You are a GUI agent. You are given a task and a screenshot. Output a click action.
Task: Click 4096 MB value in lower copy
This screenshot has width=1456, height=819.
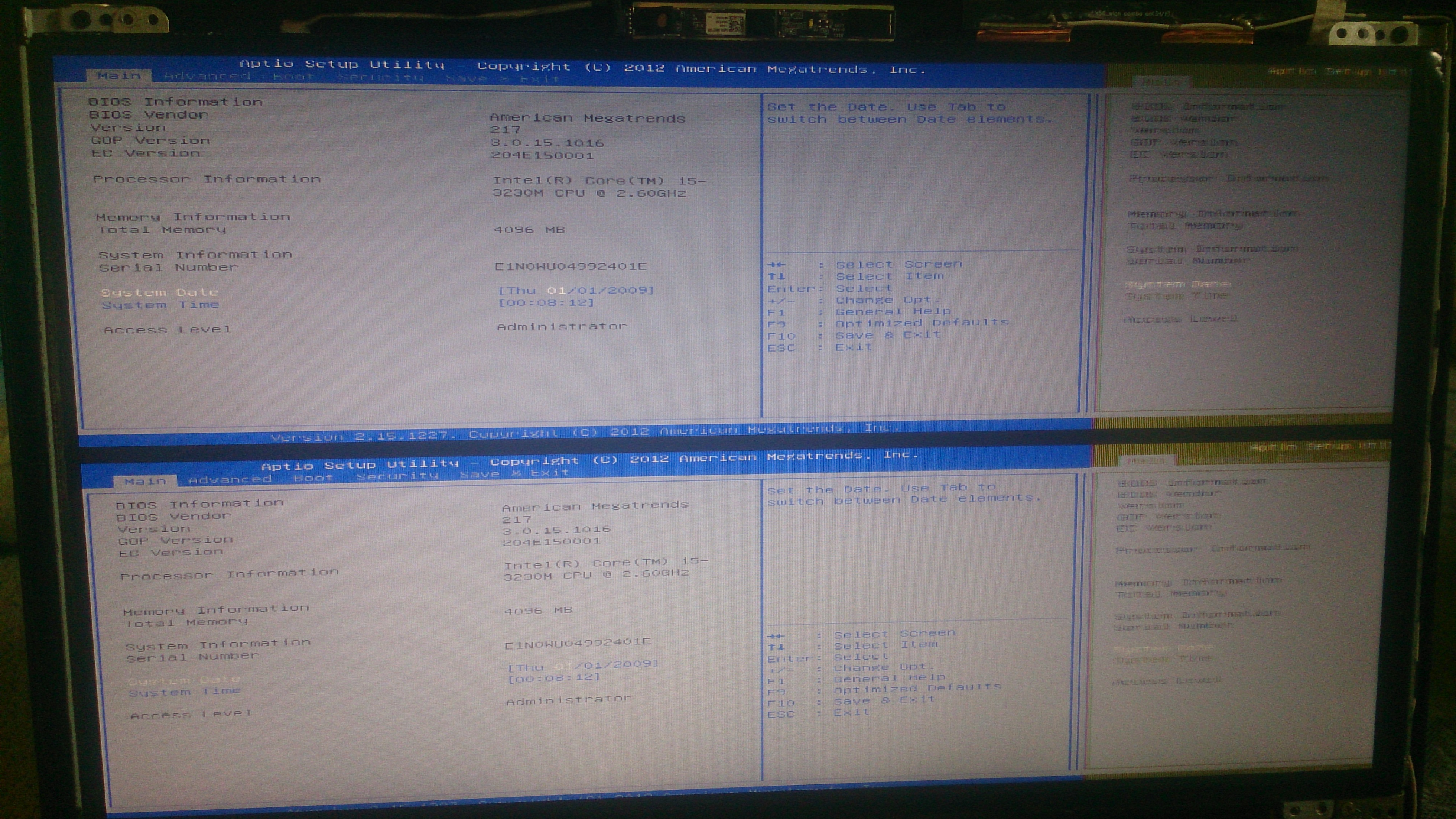[538, 610]
